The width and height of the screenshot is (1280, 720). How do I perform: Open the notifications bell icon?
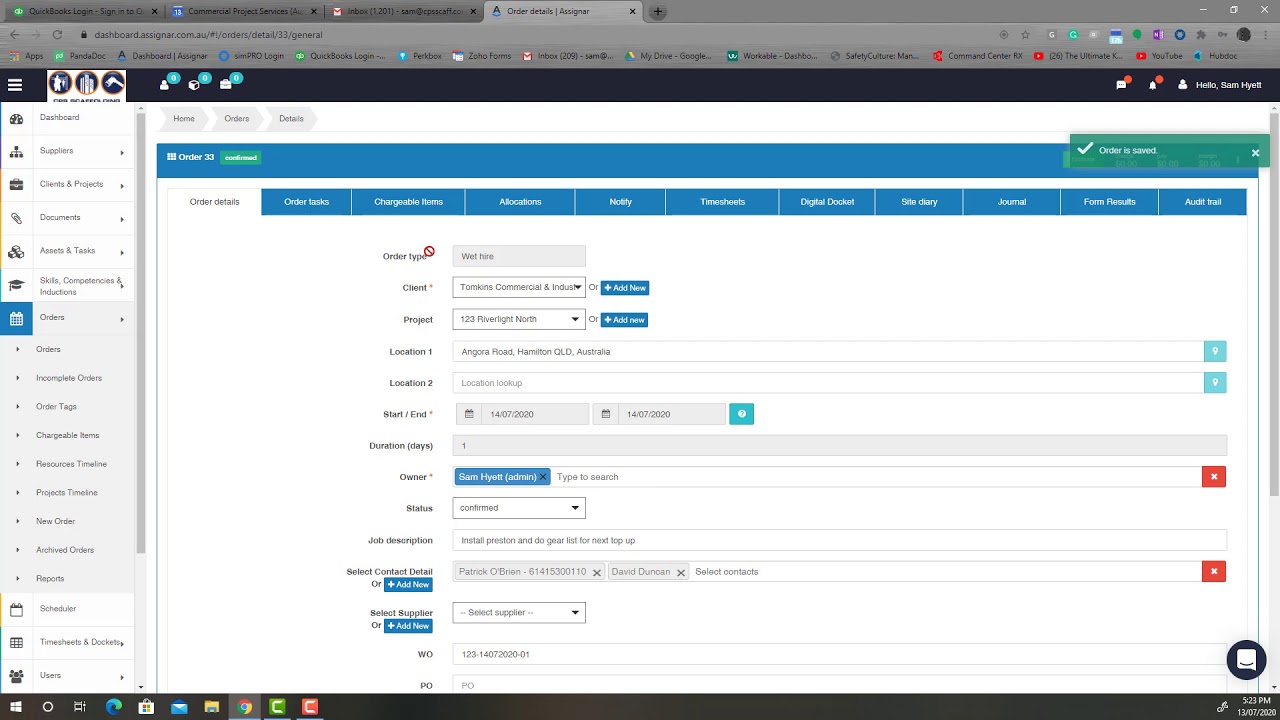1152,85
